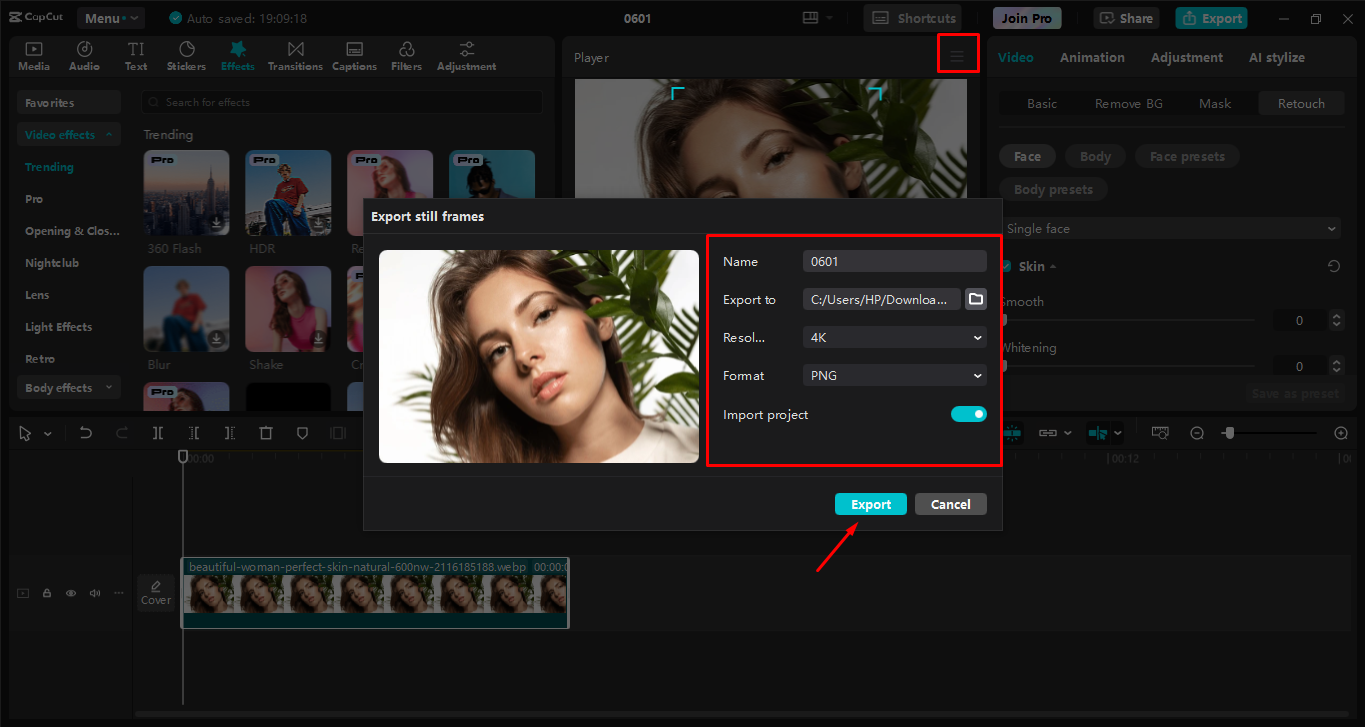Click the Export button in dialog
This screenshot has height=727, width=1365.
pyautogui.click(x=870, y=504)
